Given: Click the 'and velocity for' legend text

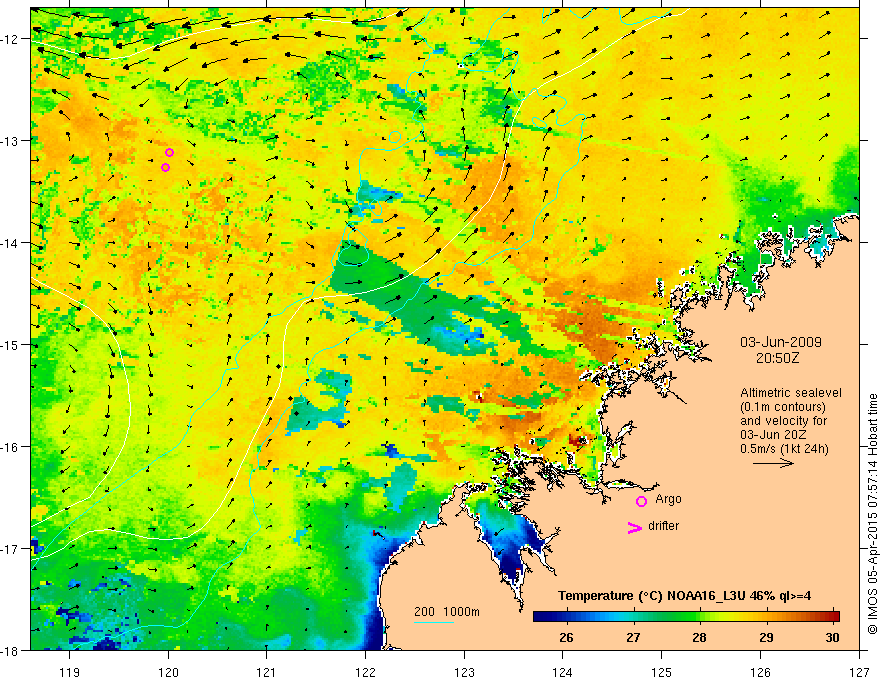Looking at the screenshot, I should tap(783, 420).
